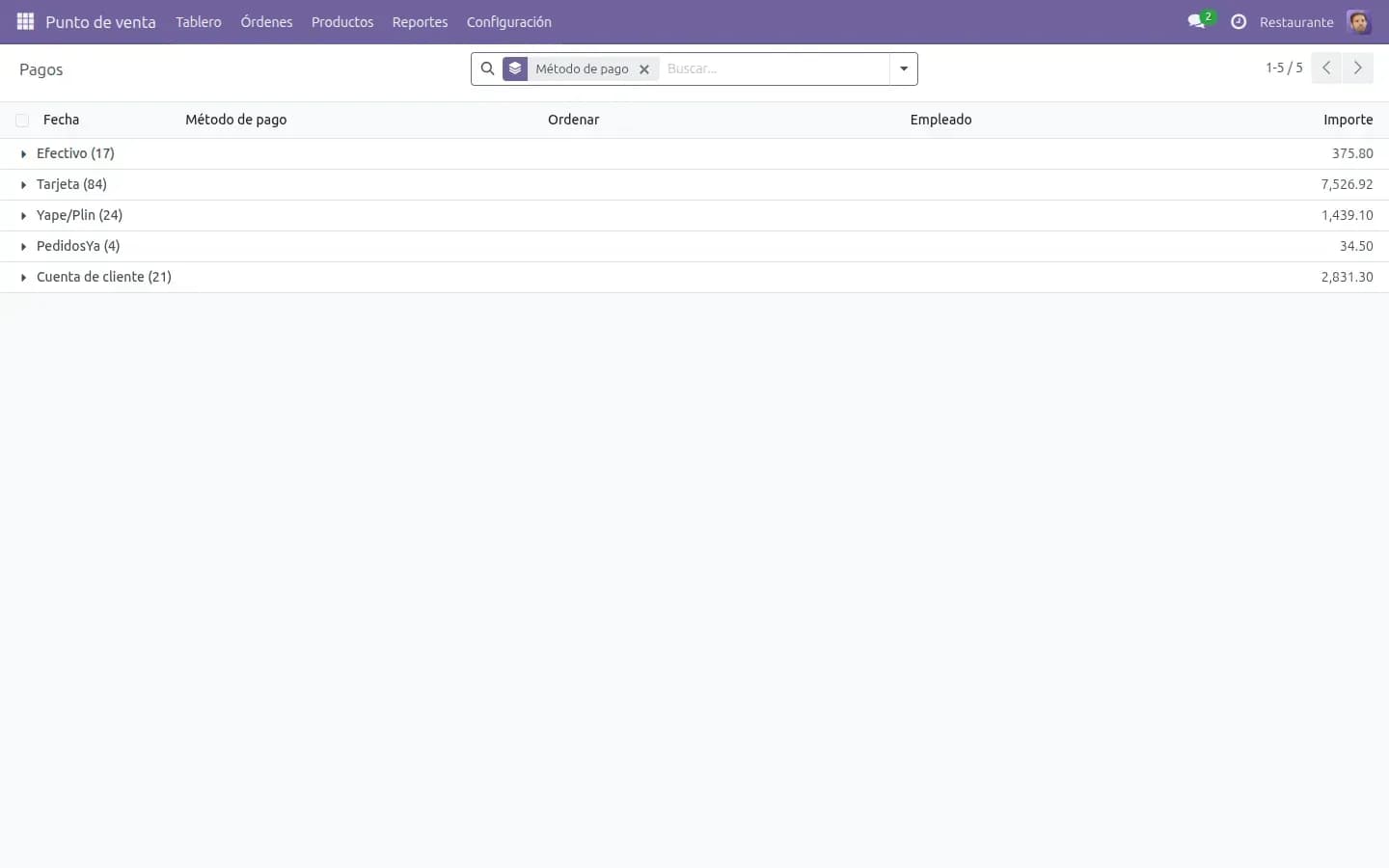Expand the PedidosYa (4) group
The image size is (1389, 868).
694,246
